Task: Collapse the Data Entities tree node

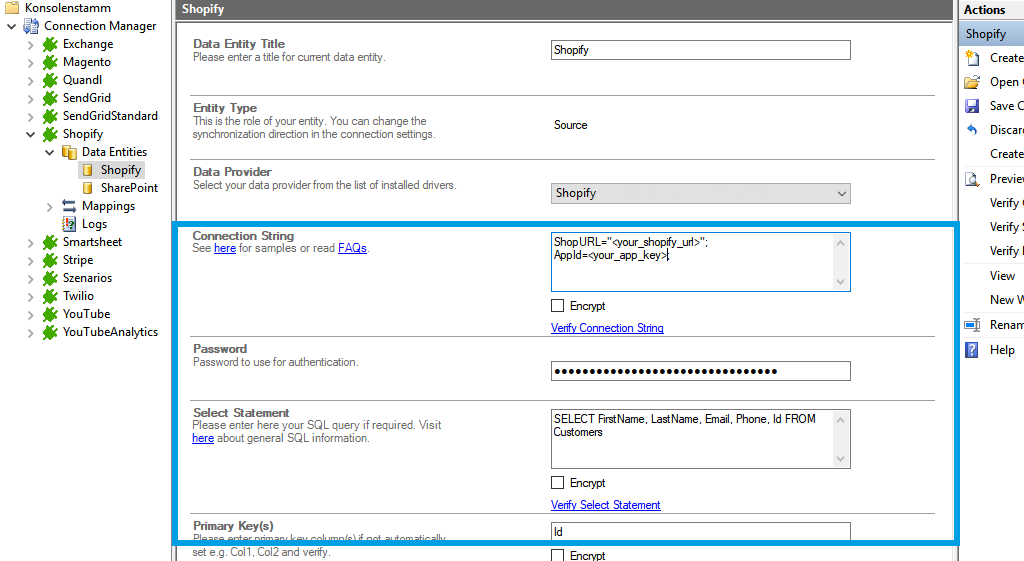Action: point(49,152)
